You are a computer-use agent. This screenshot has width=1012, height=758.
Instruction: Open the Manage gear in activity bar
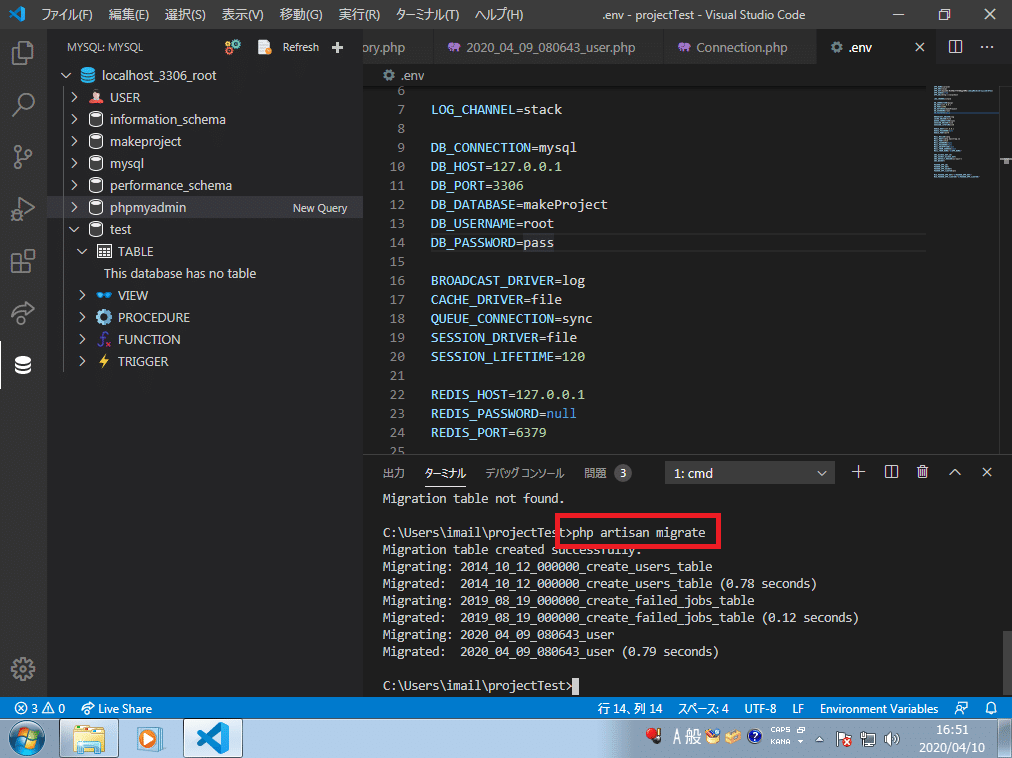tap(23, 669)
